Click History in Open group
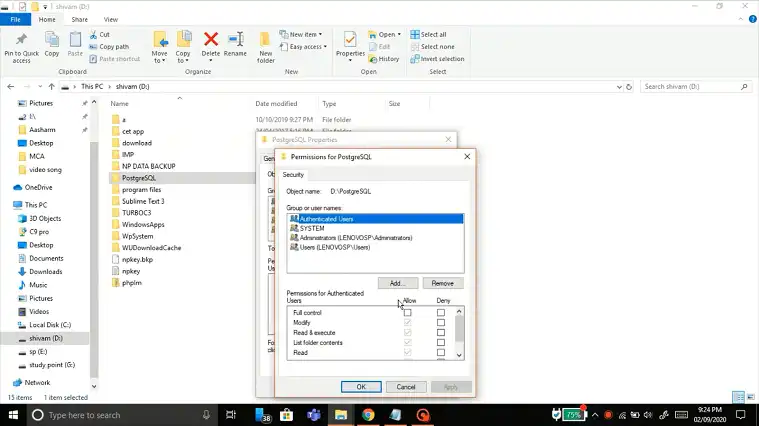The width and height of the screenshot is (759, 426). [x=384, y=59]
